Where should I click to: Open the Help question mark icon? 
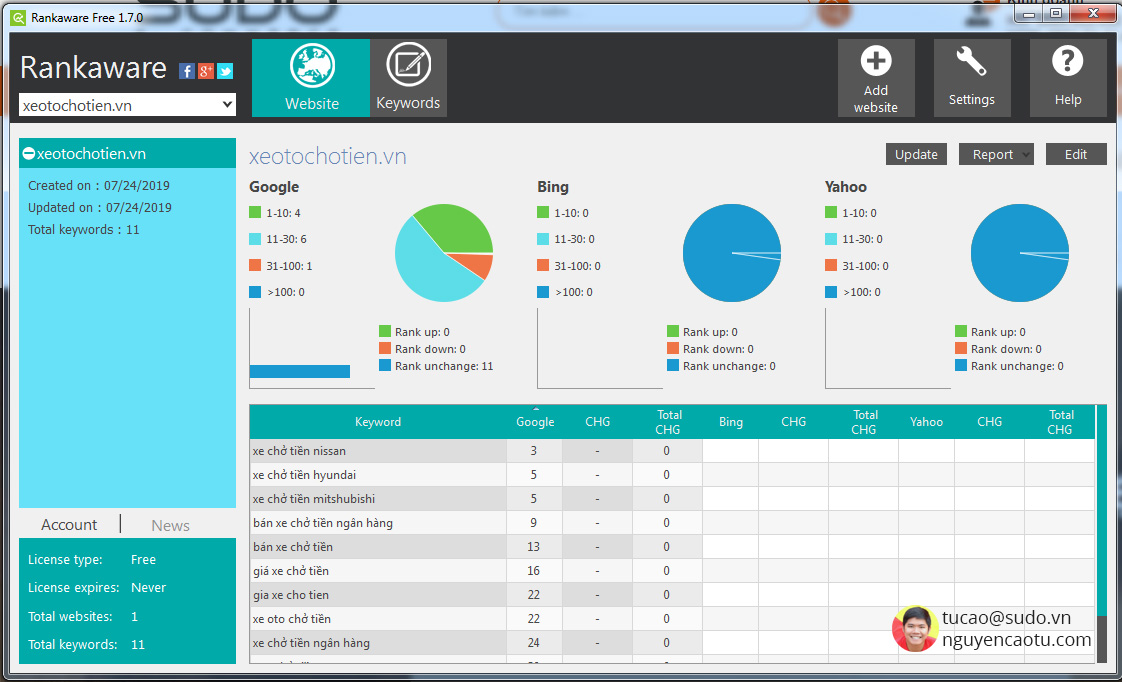point(1067,62)
